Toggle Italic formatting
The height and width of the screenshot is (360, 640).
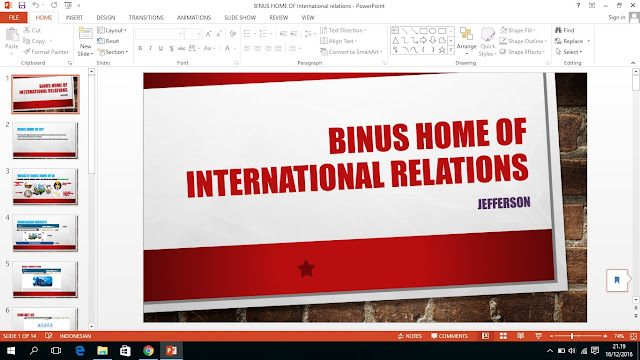pos(151,48)
